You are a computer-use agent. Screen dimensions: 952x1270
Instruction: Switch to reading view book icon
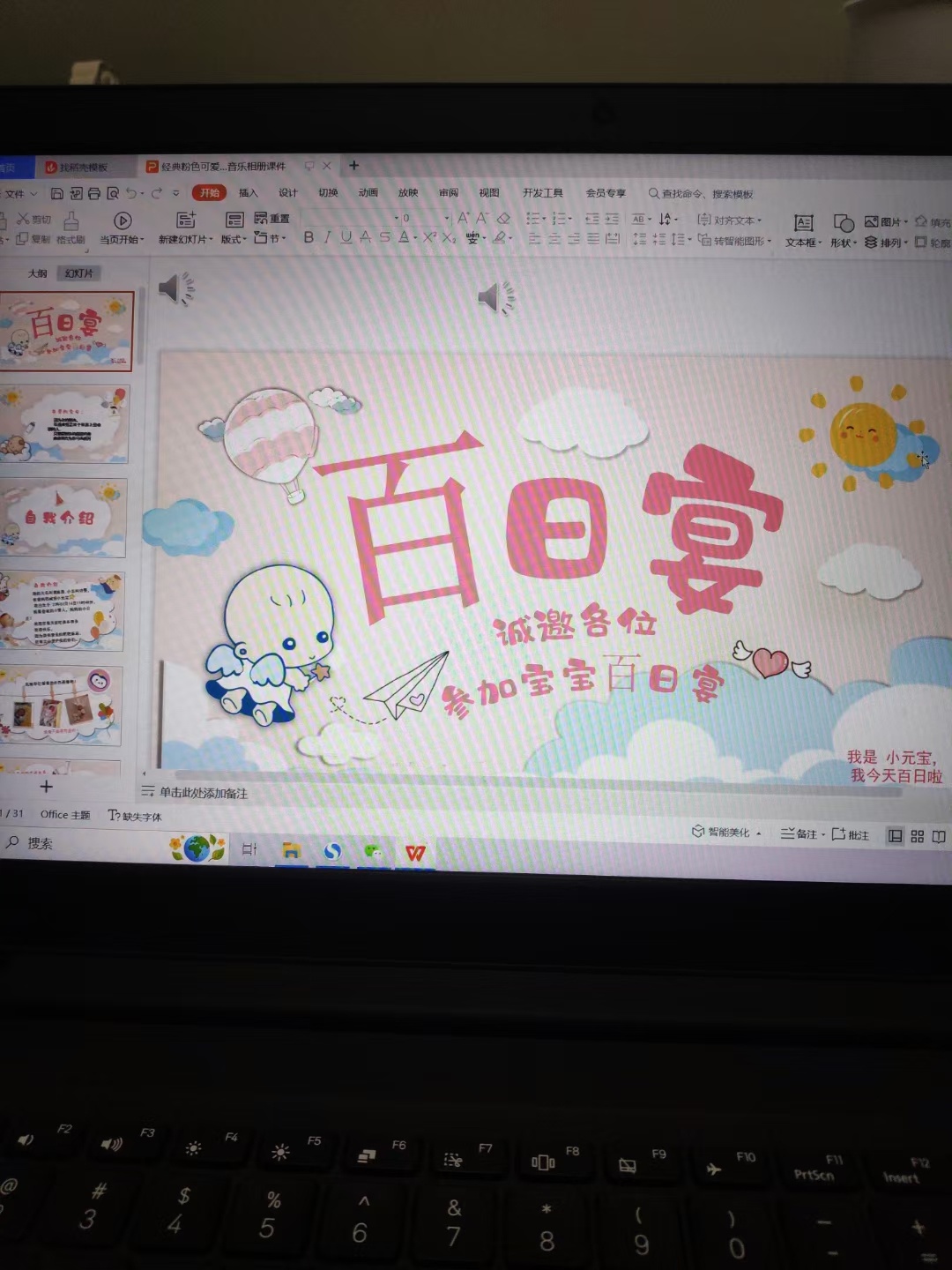pyautogui.click(x=939, y=837)
